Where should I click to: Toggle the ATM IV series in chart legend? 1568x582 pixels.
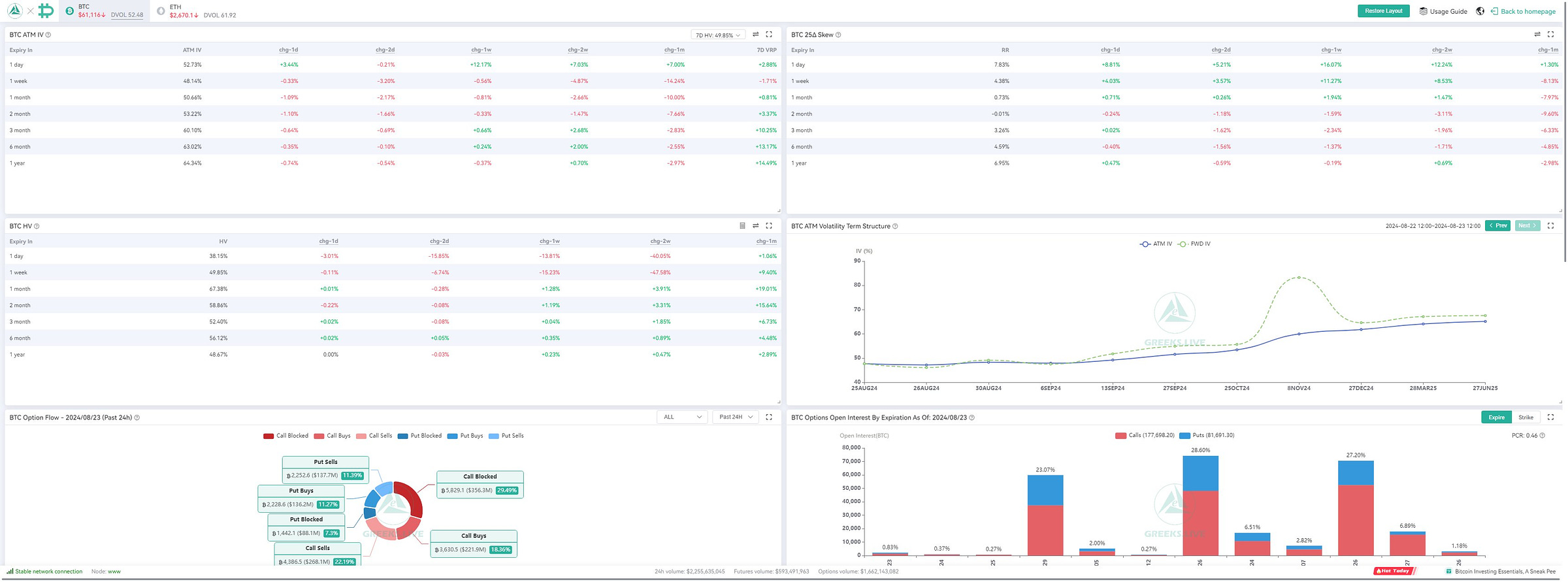pos(1156,244)
